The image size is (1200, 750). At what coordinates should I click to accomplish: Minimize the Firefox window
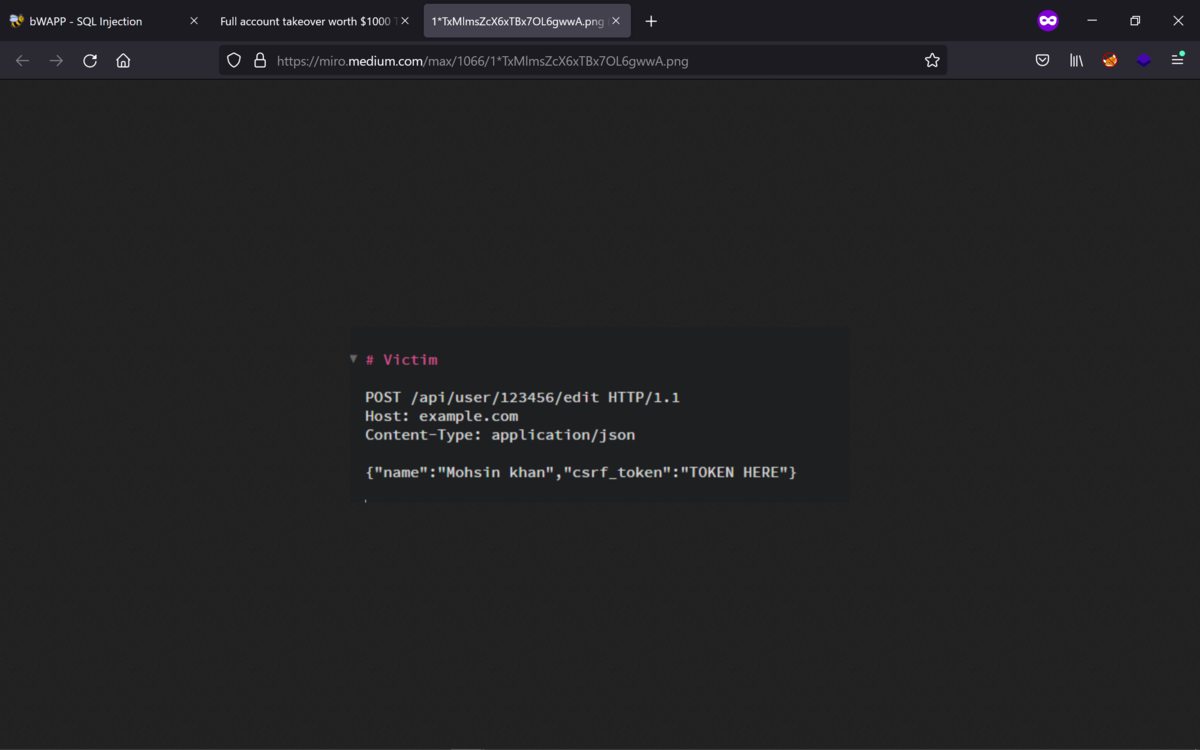(x=1092, y=20)
